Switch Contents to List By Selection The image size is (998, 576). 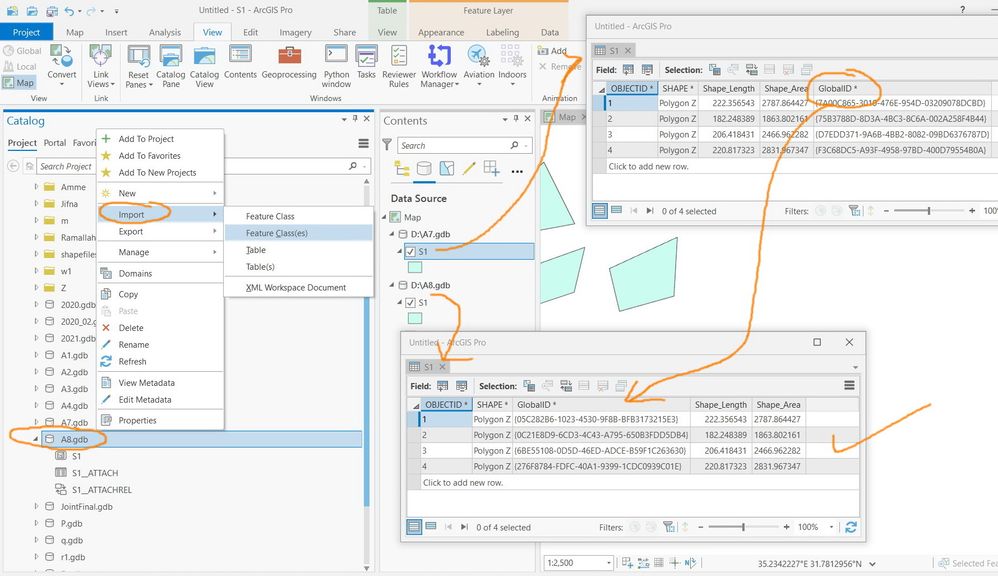(x=447, y=169)
